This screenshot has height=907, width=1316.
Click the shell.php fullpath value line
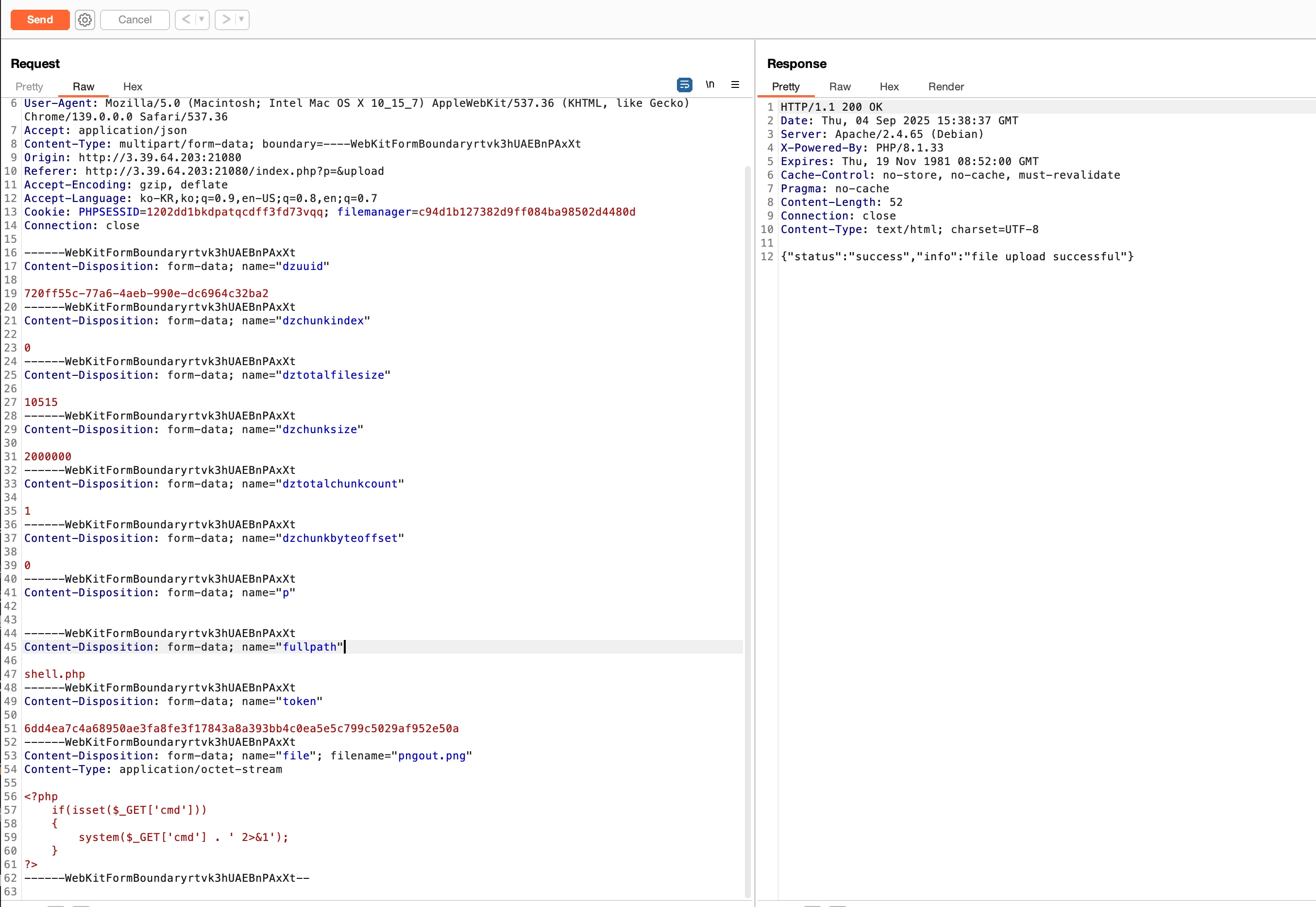tap(54, 674)
